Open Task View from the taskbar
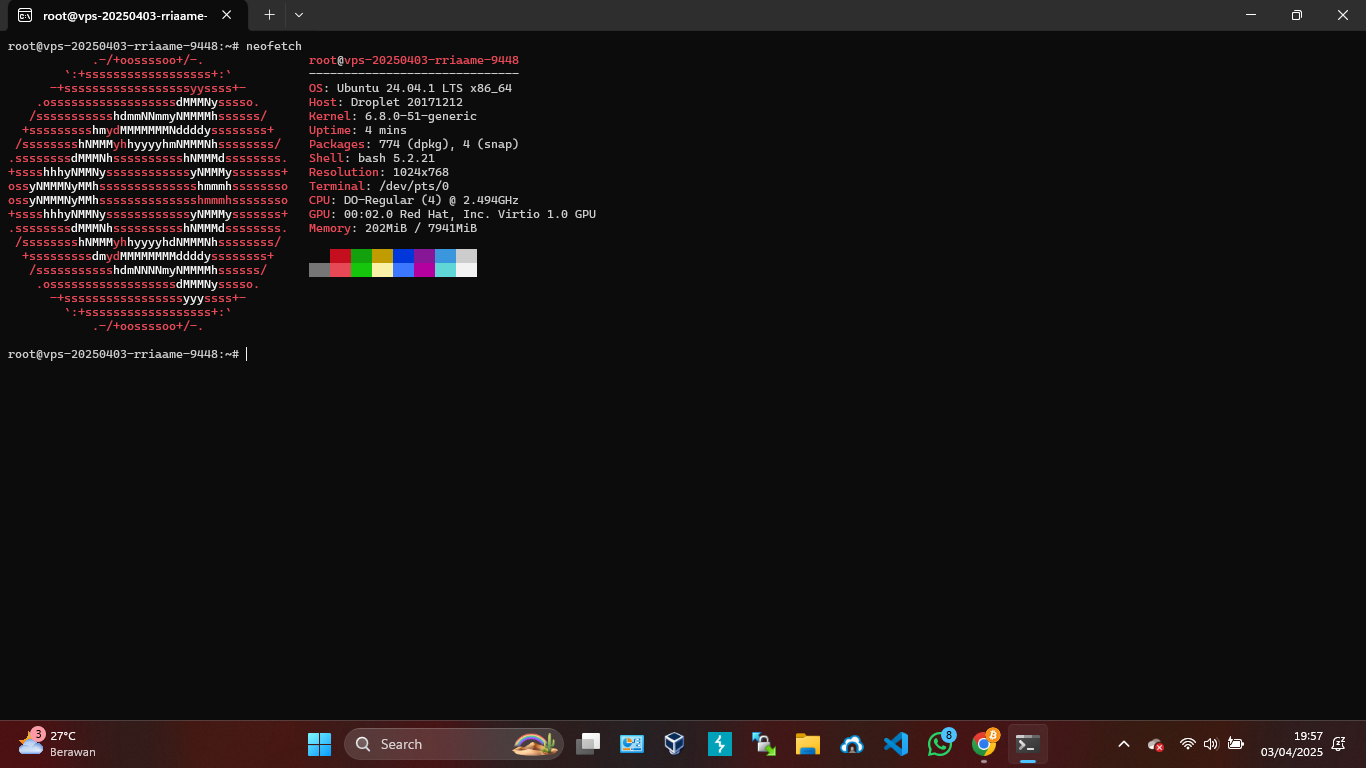The width and height of the screenshot is (1366, 768). tap(588, 744)
